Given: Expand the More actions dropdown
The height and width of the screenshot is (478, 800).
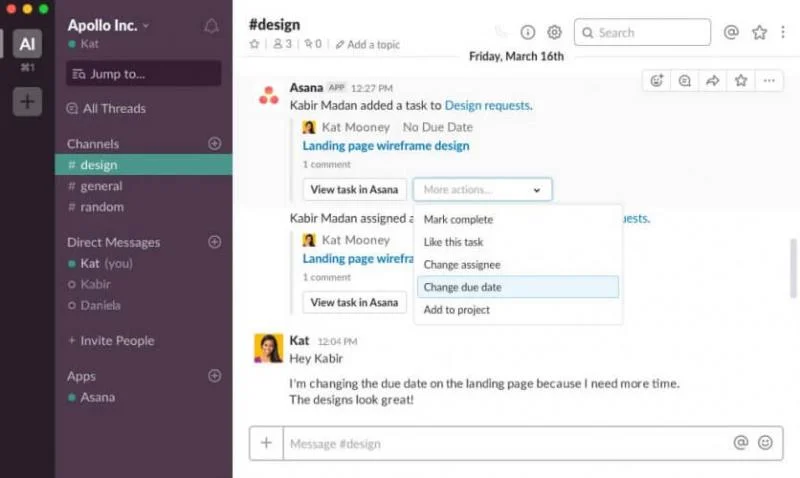Looking at the screenshot, I should pos(482,189).
